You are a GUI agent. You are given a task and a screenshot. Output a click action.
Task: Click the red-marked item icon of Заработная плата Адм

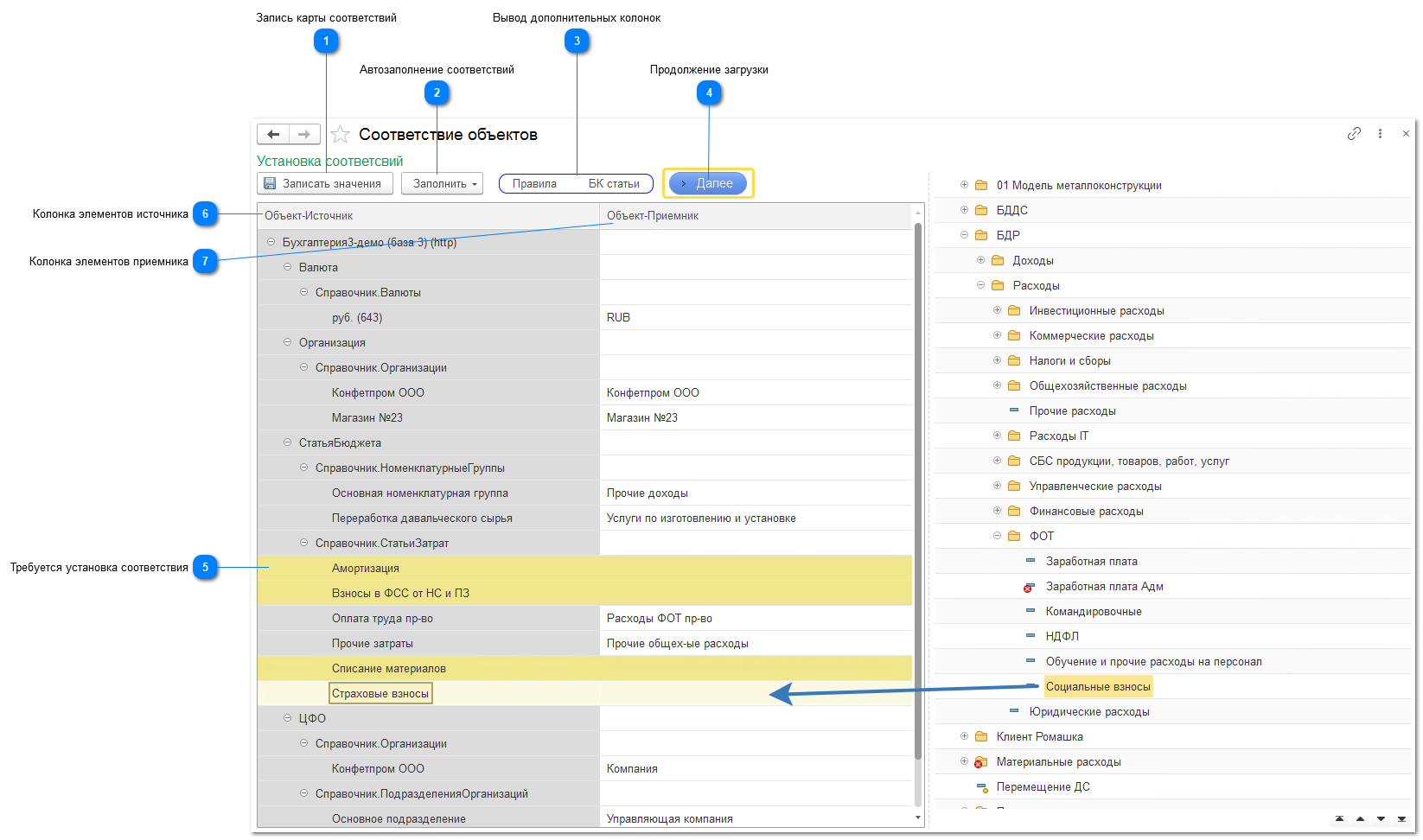click(1030, 587)
